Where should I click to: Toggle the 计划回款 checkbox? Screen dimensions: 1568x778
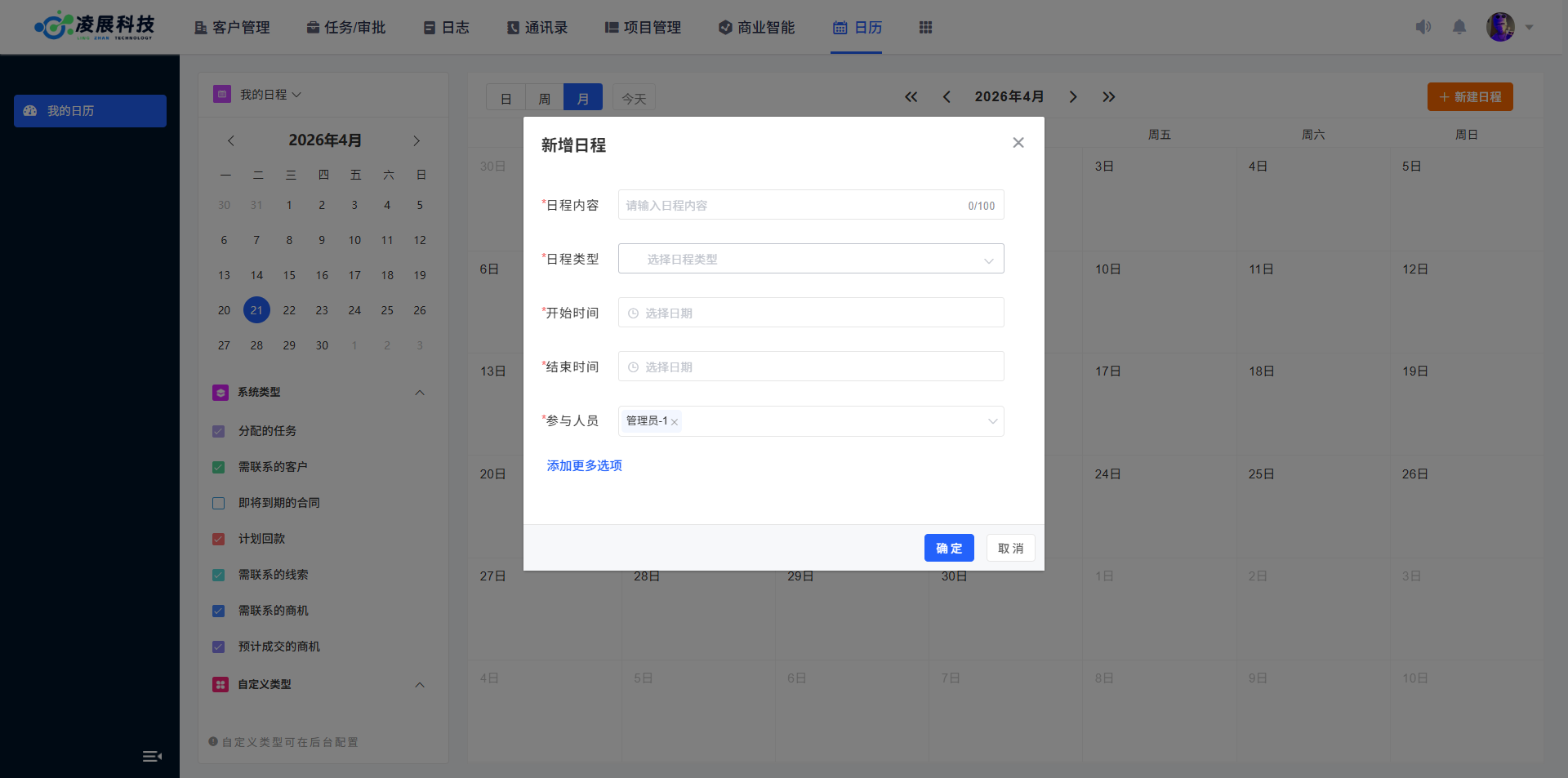coord(219,539)
